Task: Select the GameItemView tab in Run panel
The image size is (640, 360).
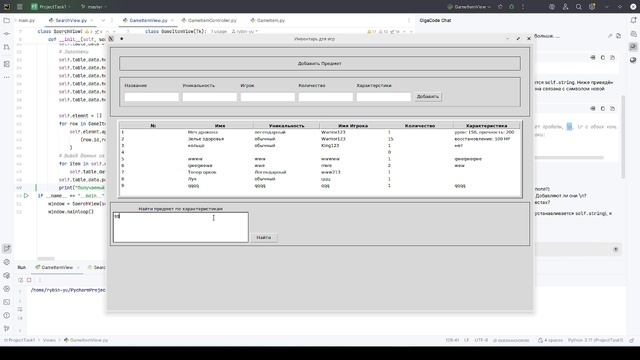Action: coord(57,267)
